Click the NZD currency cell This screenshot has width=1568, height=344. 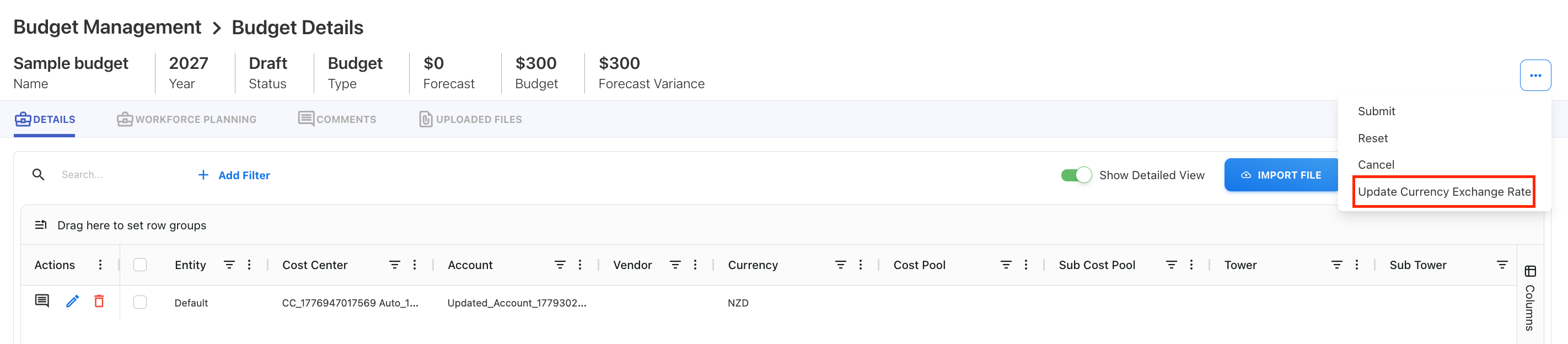pos(738,303)
